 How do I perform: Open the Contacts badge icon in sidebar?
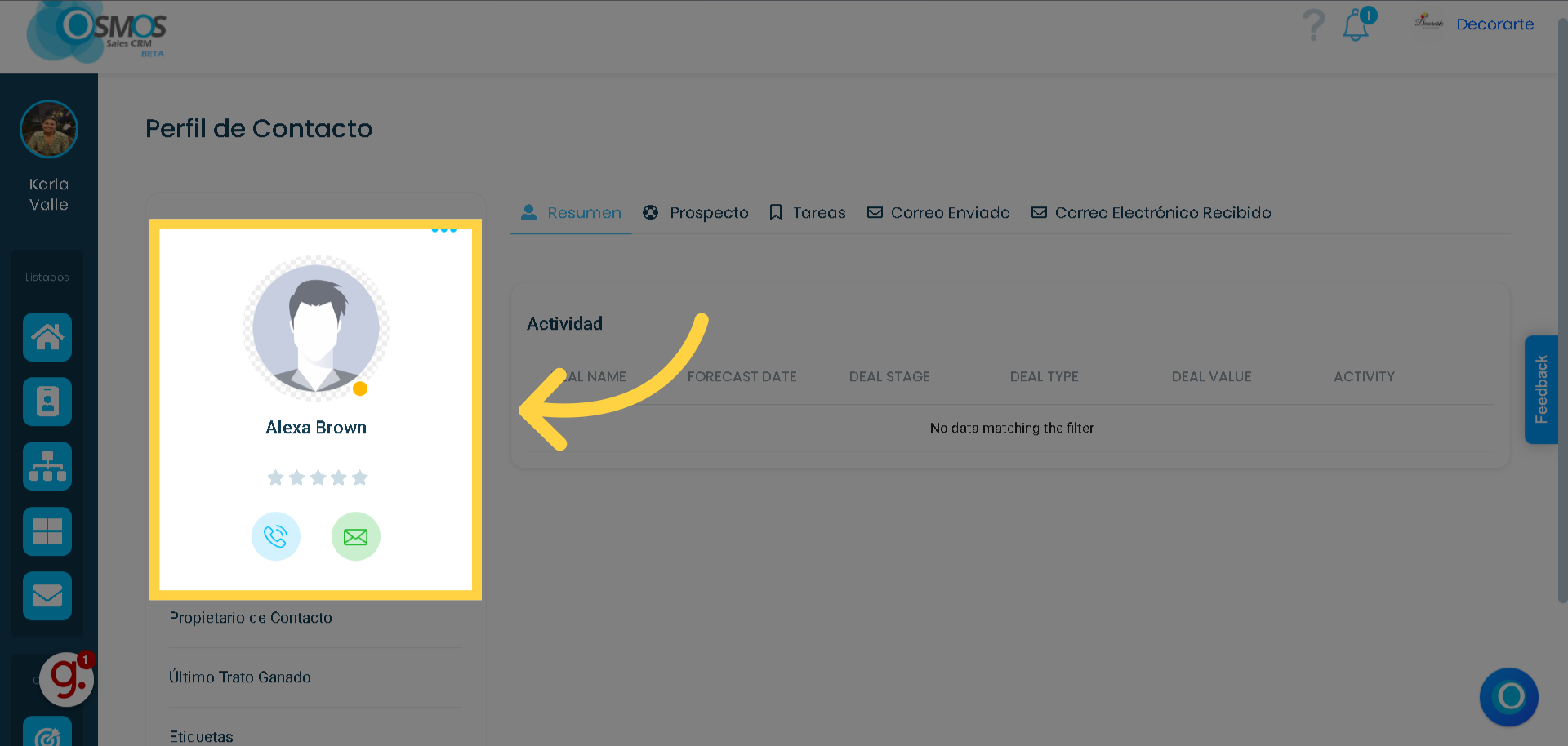[x=47, y=402]
